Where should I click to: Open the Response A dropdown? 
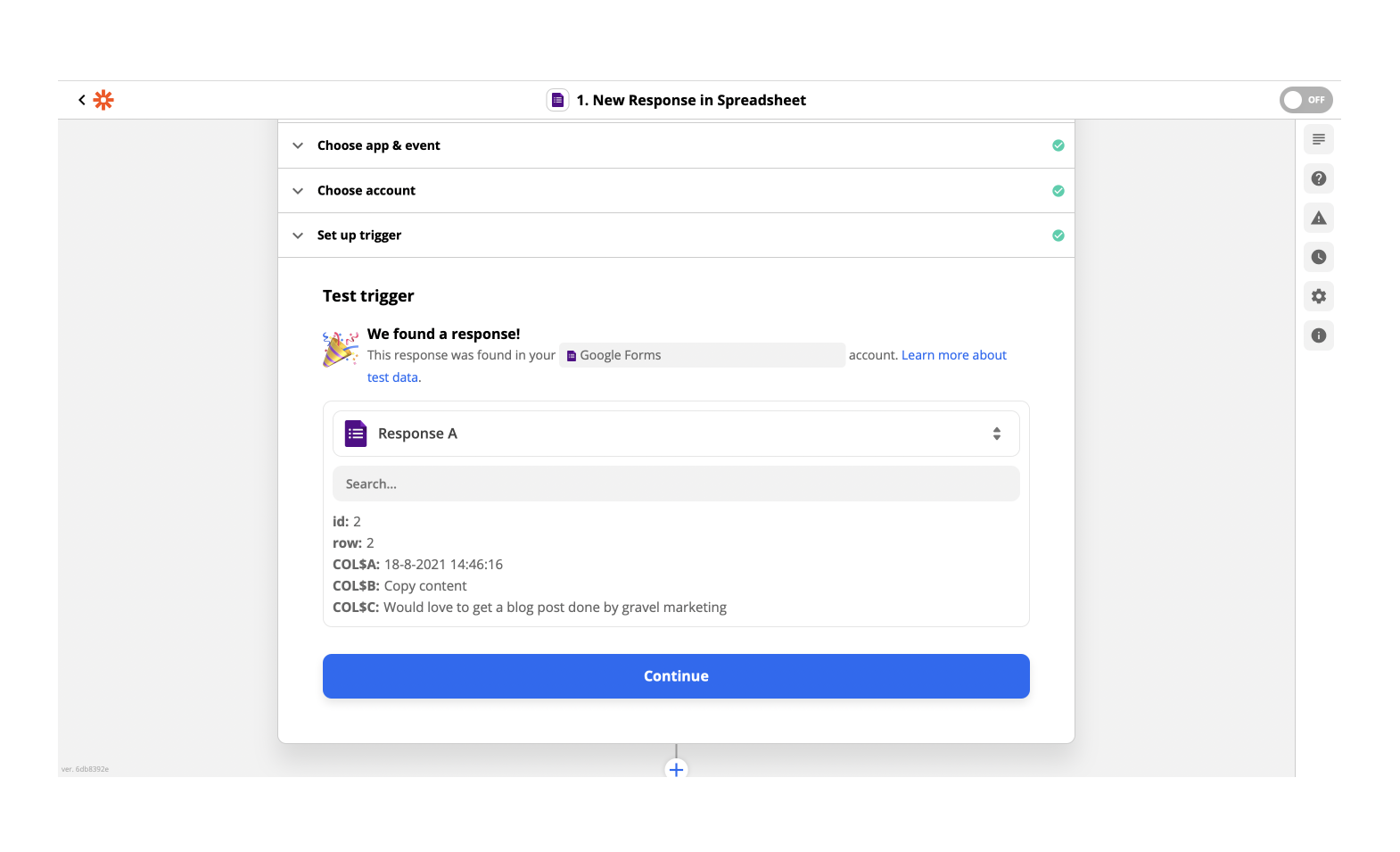click(676, 434)
